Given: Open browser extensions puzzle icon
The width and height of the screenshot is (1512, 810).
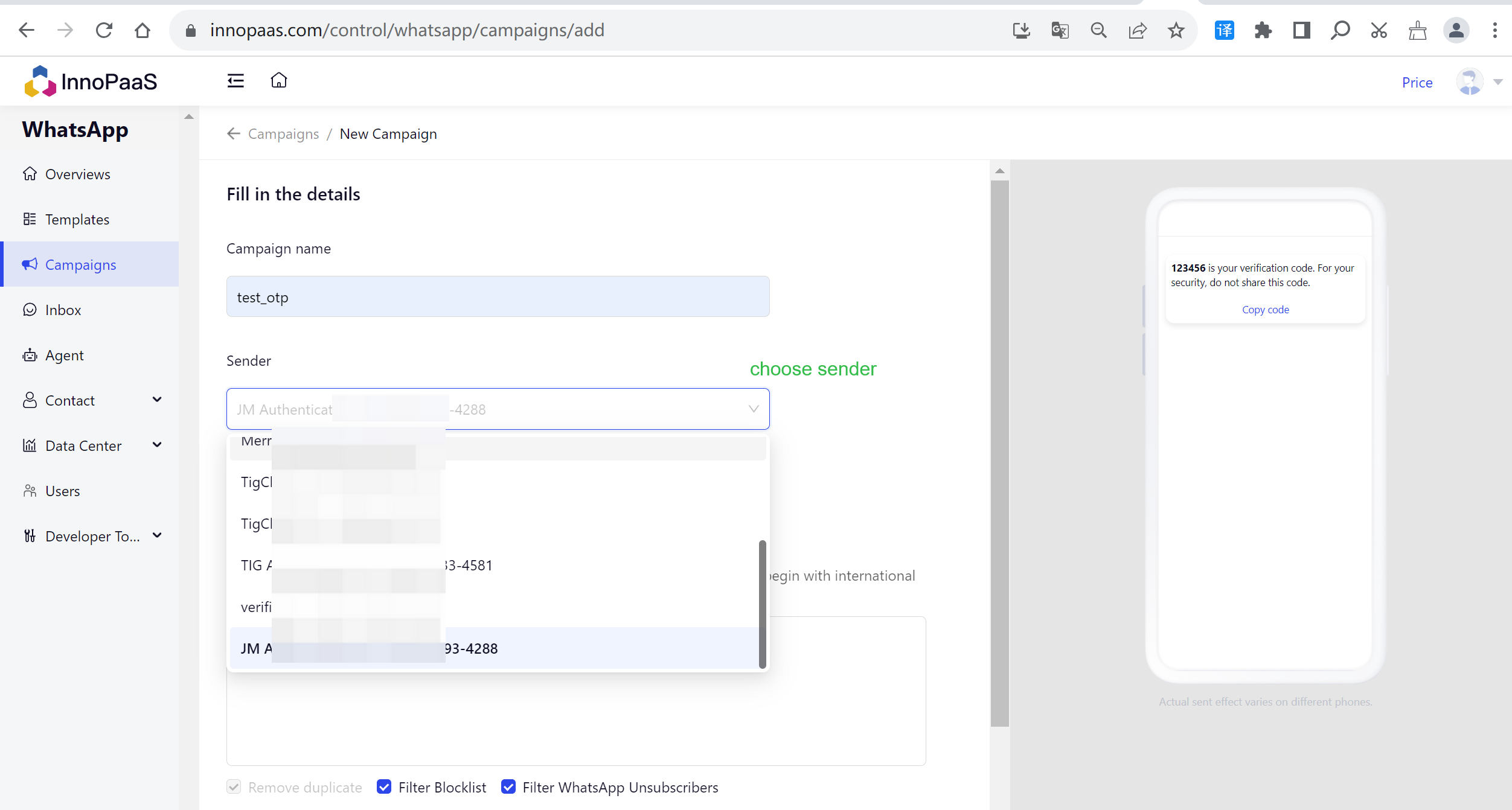Looking at the screenshot, I should [x=1263, y=30].
